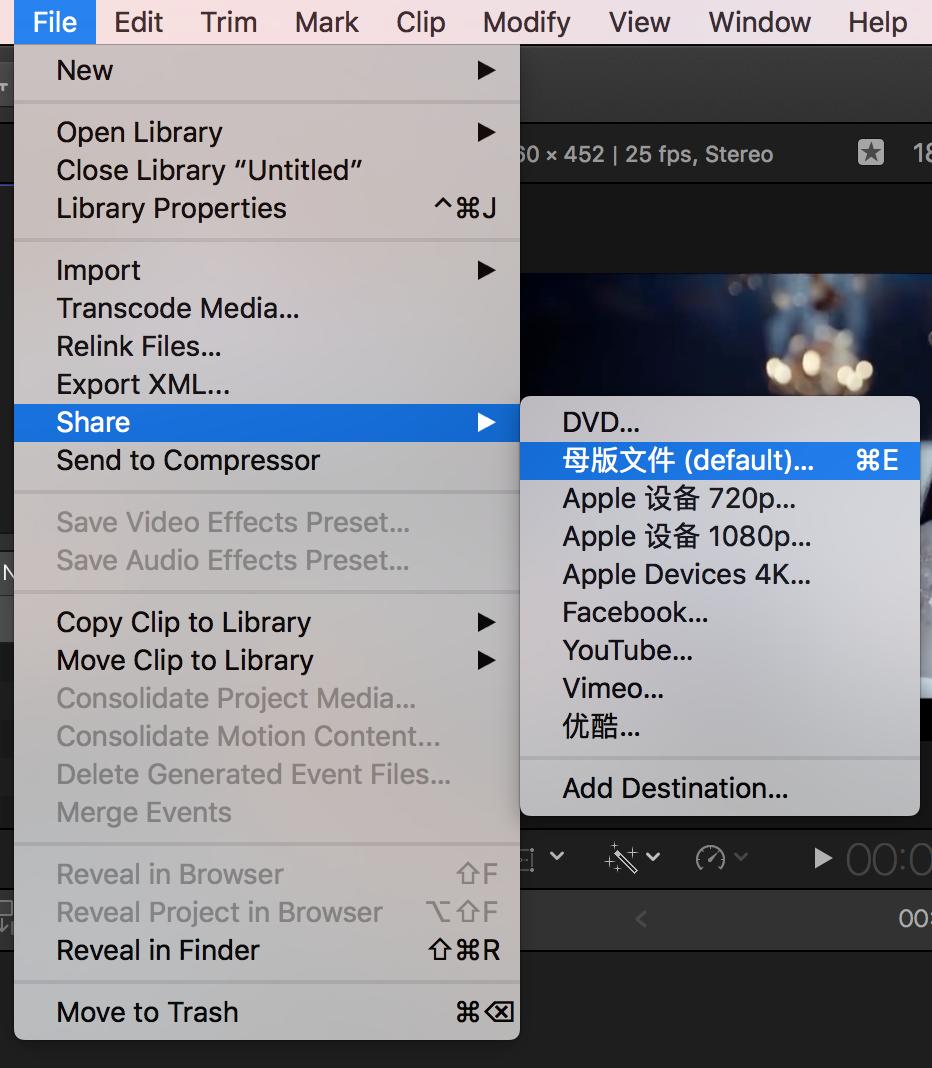Open the Trim menu
This screenshot has width=932, height=1068.
[x=228, y=22]
